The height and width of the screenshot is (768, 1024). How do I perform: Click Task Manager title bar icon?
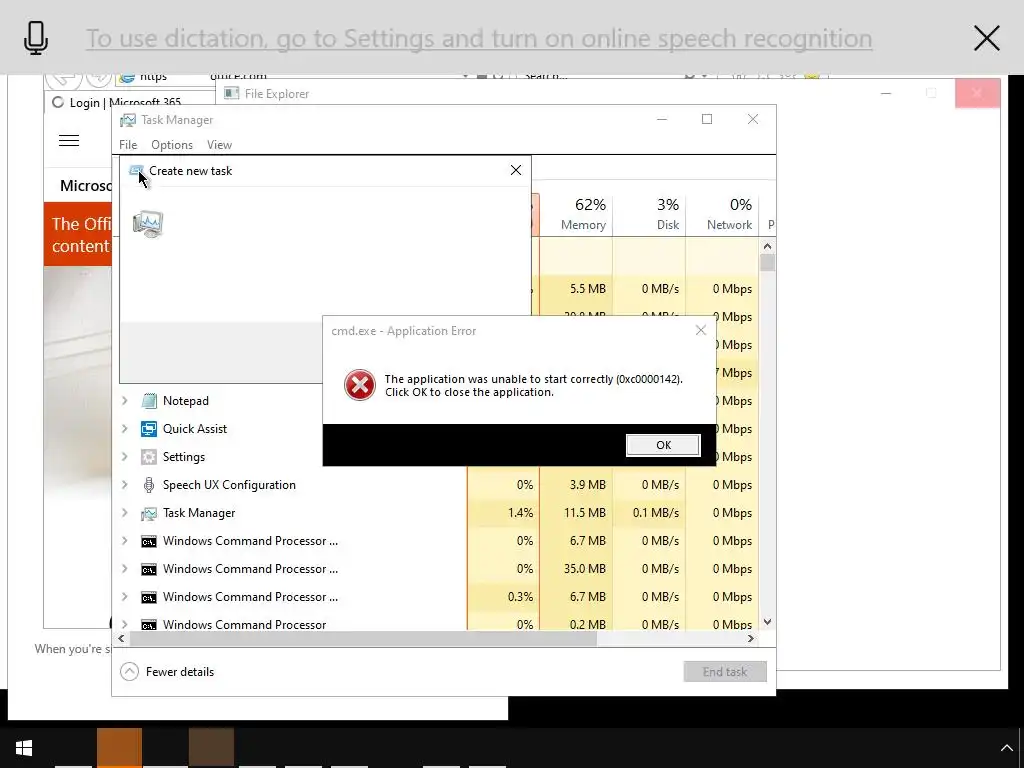(x=128, y=120)
